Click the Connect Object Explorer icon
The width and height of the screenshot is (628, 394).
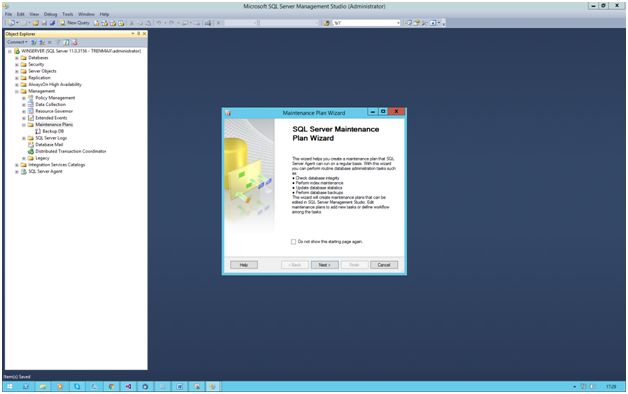click(34, 42)
